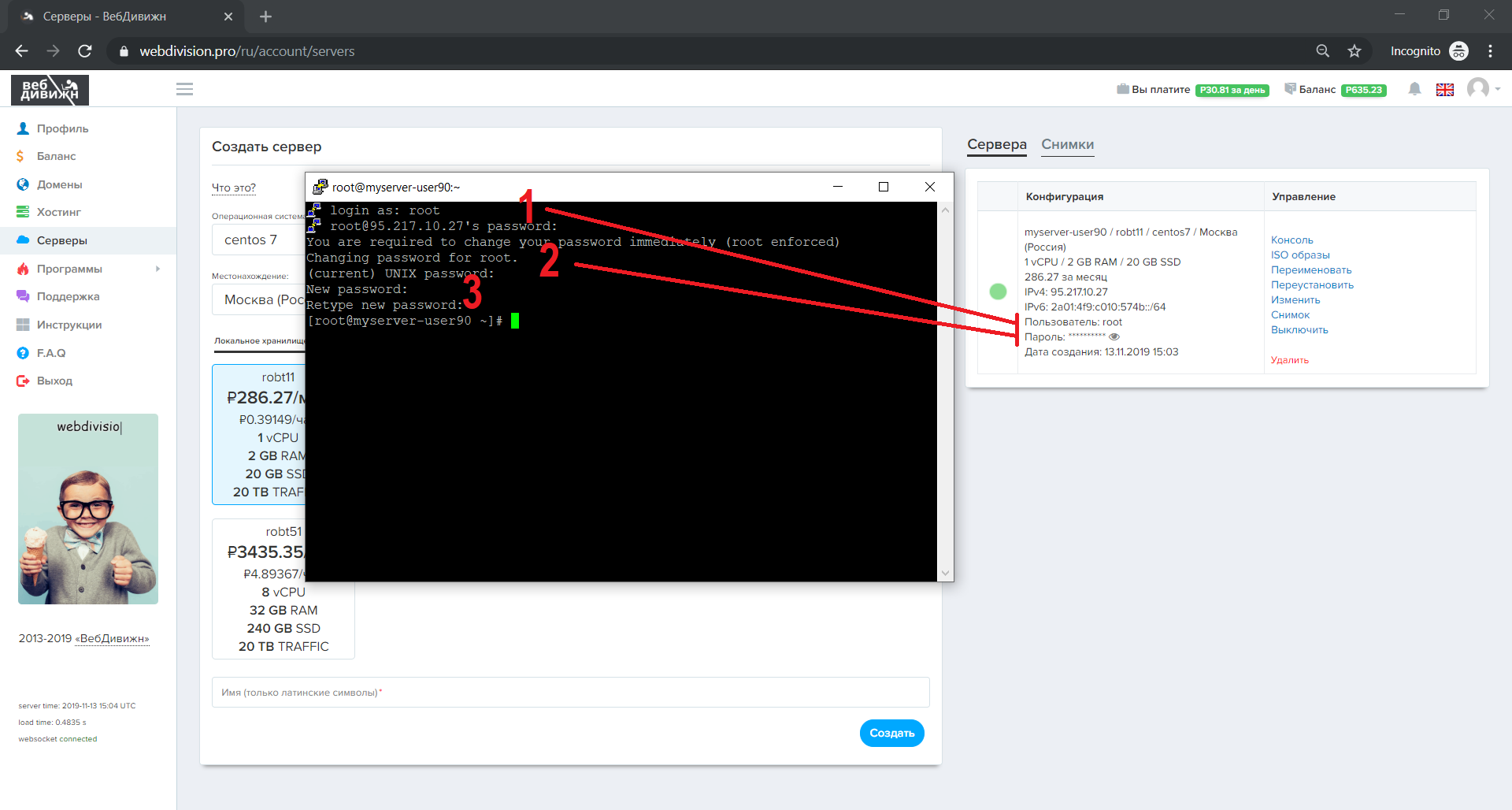
Task: Click the Удалить server link
Action: point(1289,360)
